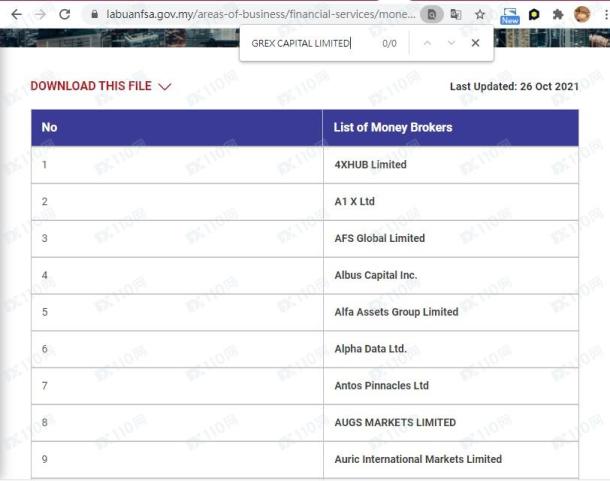The image size is (610, 481).
Task: Click the page search icon in the address bar
Action: coord(431,15)
